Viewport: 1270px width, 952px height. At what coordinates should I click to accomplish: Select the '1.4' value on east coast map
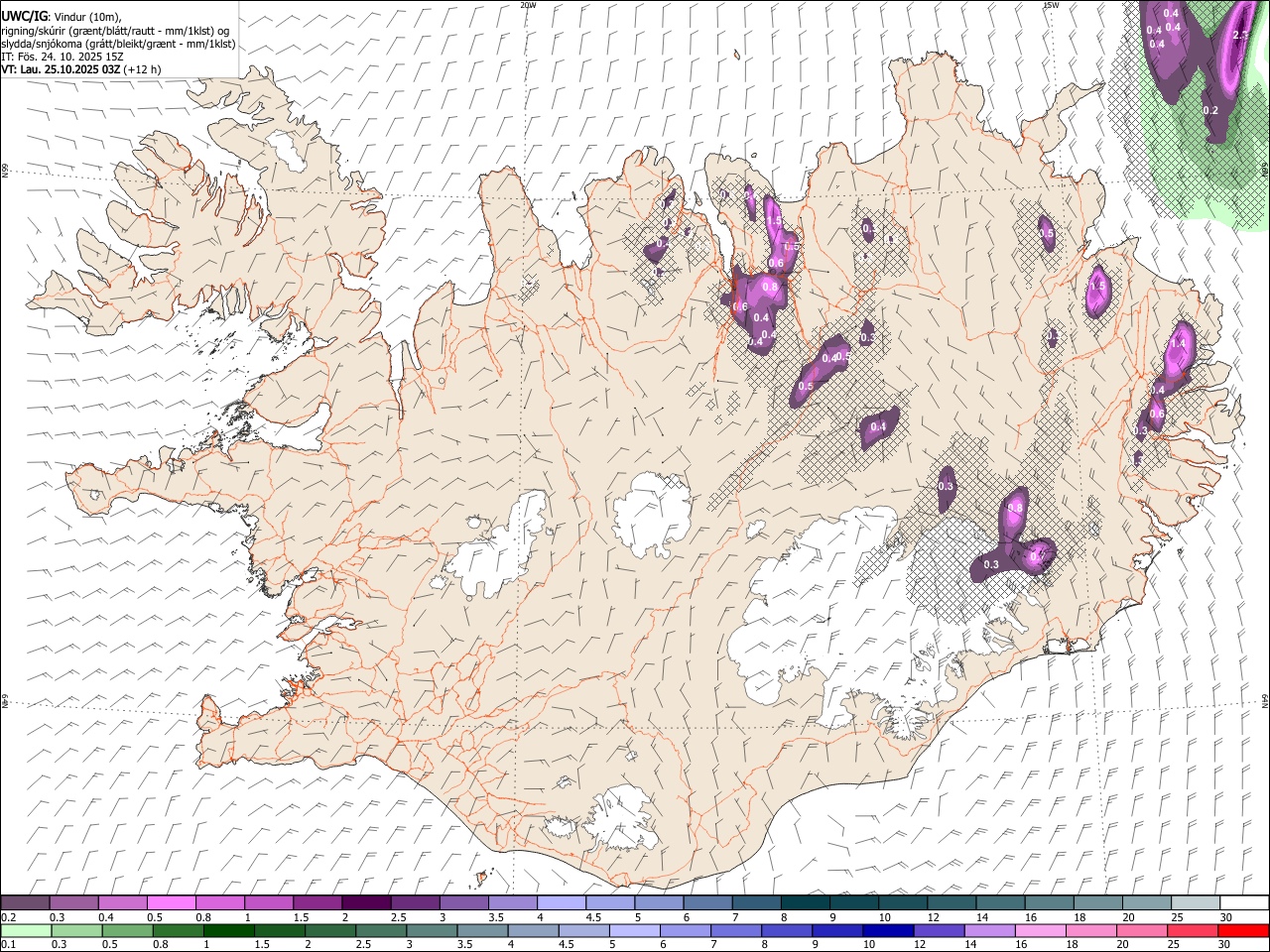click(1179, 343)
